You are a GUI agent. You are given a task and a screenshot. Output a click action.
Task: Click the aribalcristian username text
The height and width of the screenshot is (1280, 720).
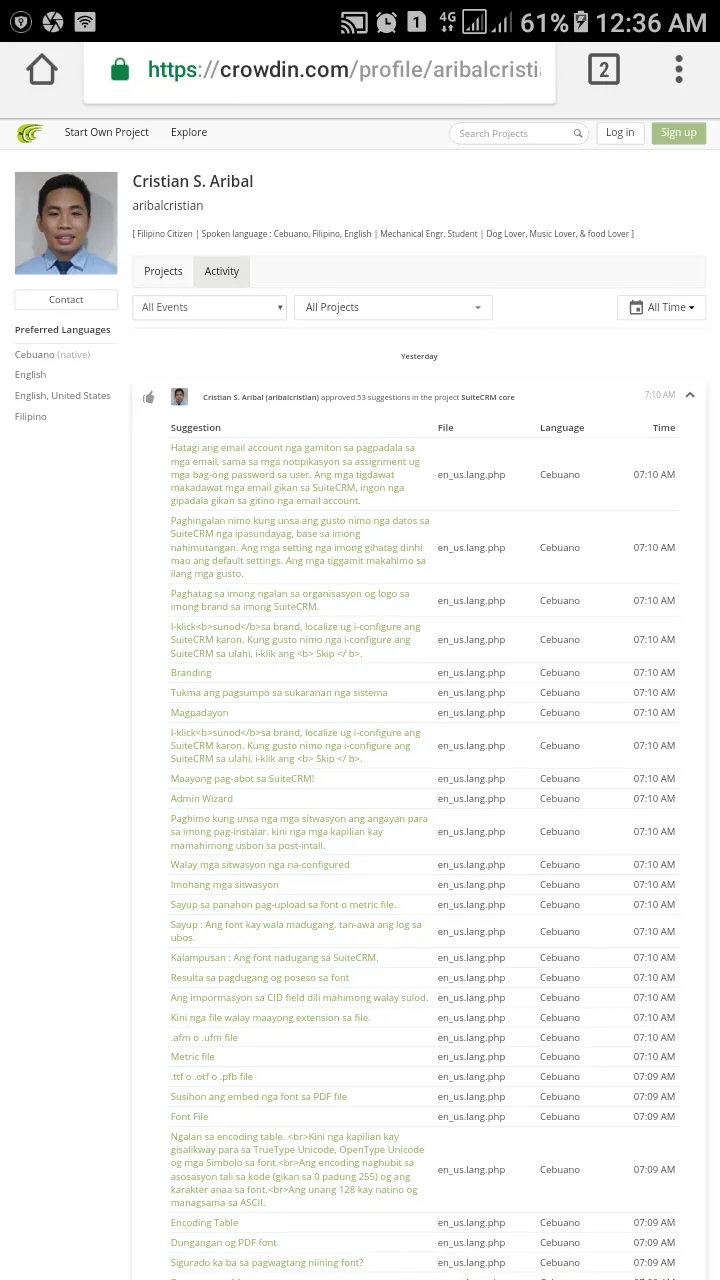pos(167,205)
